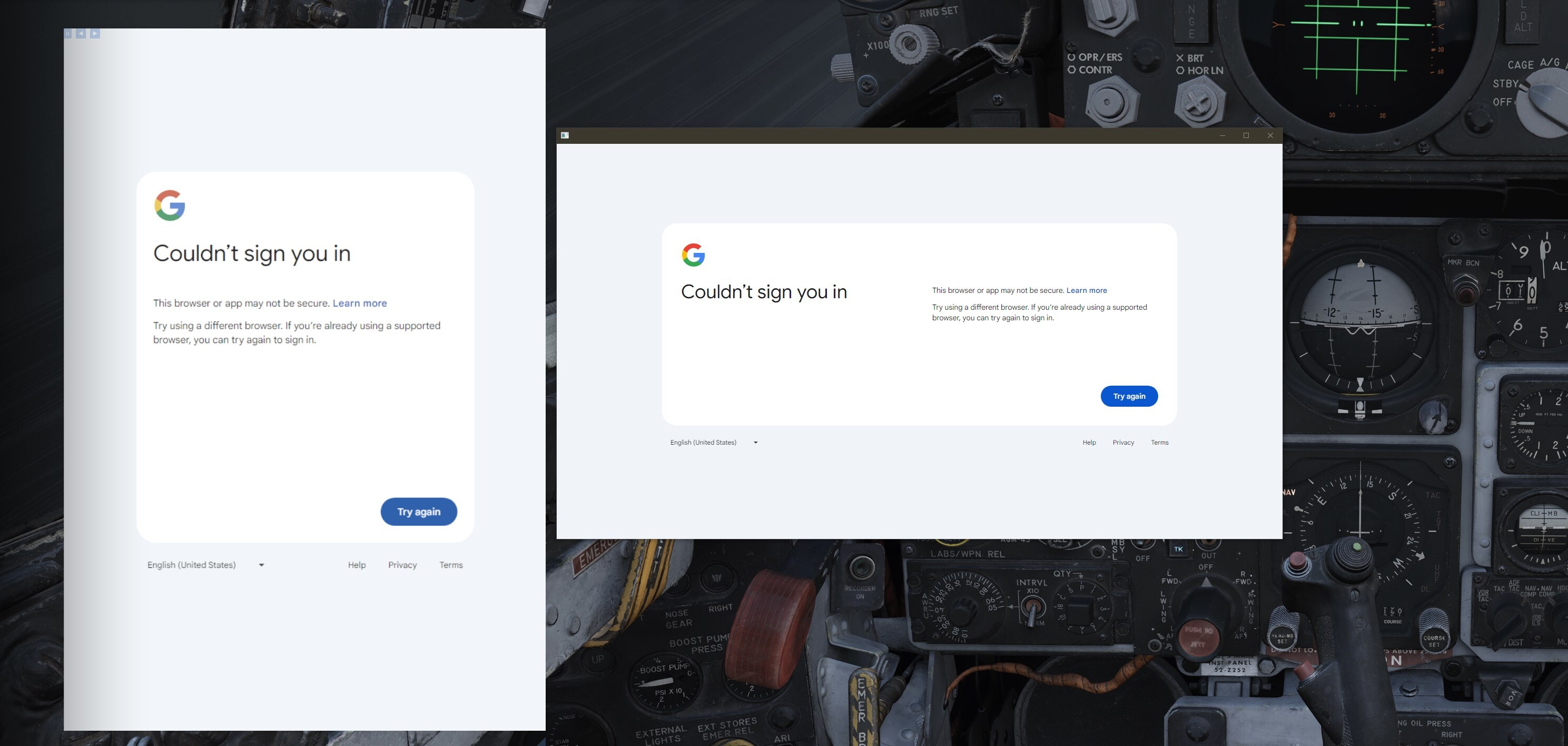The image size is (1568, 746).
Task: Minimize the sign-in window
Action: tap(1222, 135)
